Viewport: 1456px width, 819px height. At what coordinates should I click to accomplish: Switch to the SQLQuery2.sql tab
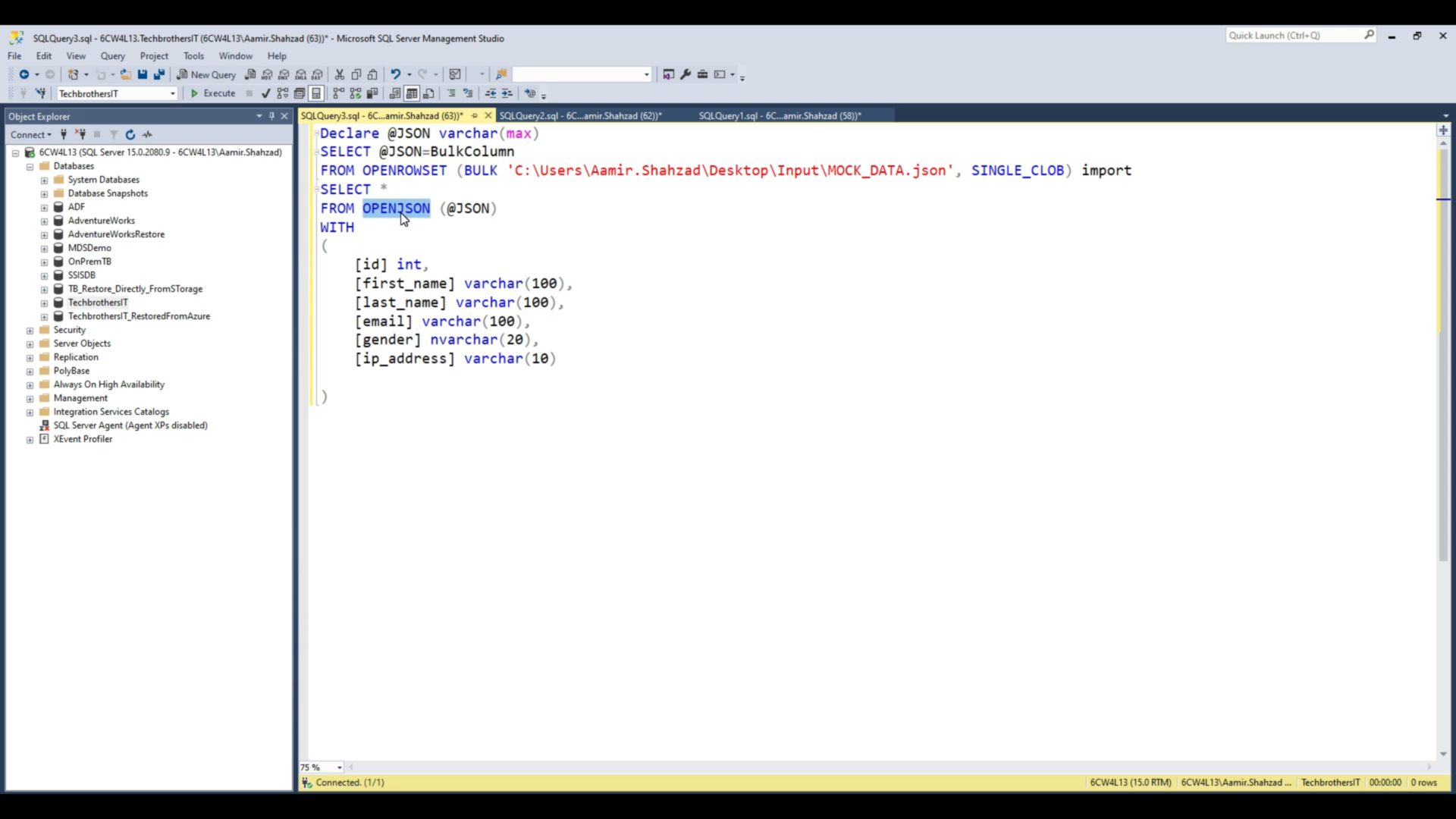pos(580,115)
